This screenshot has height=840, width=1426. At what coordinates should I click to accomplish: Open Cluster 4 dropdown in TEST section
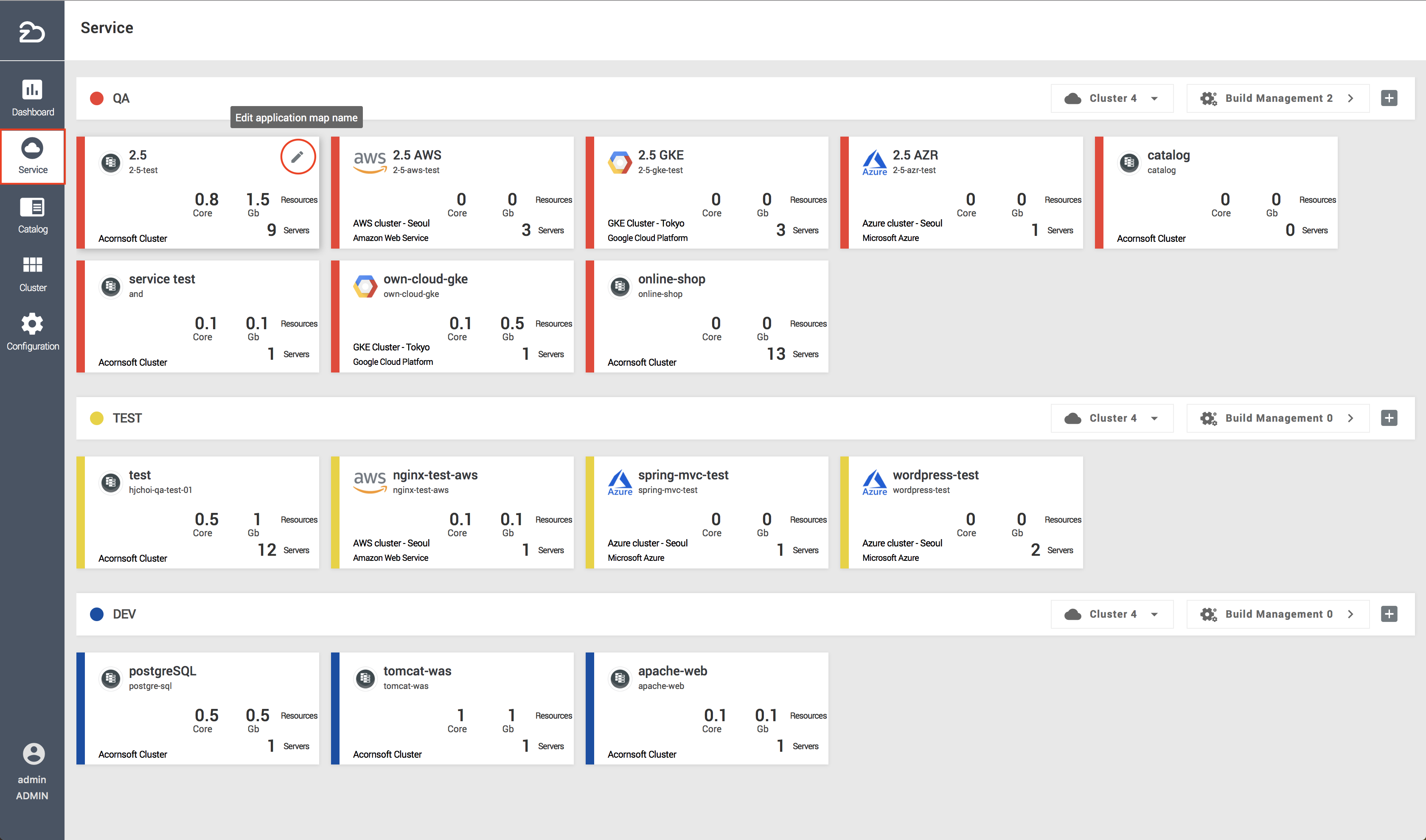tap(1111, 418)
